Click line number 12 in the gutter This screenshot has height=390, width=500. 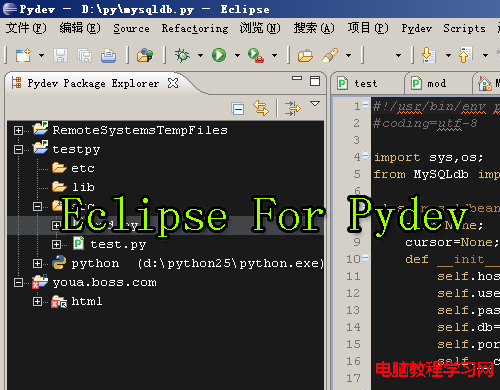(x=353, y=293)
